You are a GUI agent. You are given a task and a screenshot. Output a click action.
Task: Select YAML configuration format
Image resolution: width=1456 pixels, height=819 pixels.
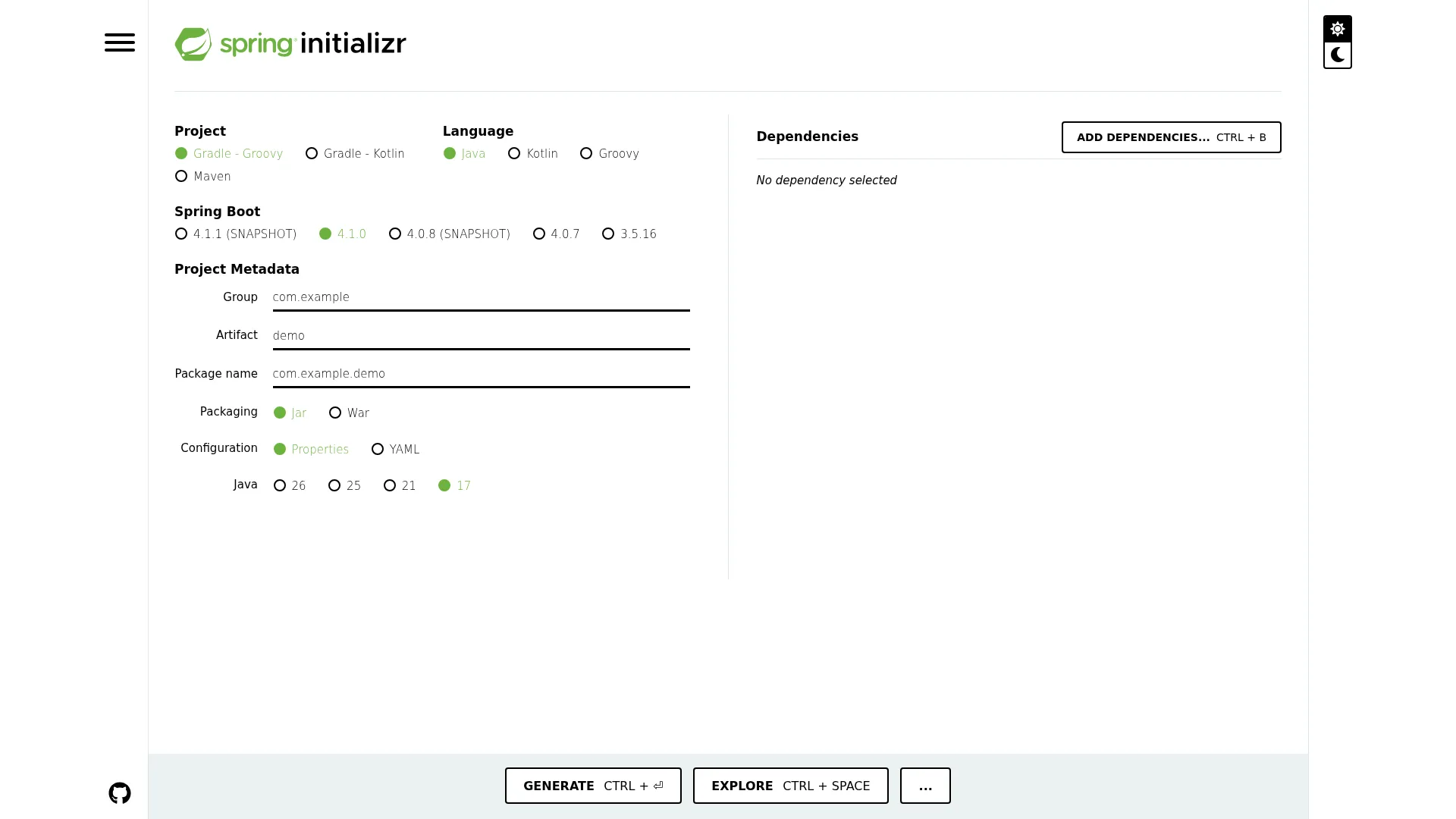pyautogui.click(x=395, y=449)
